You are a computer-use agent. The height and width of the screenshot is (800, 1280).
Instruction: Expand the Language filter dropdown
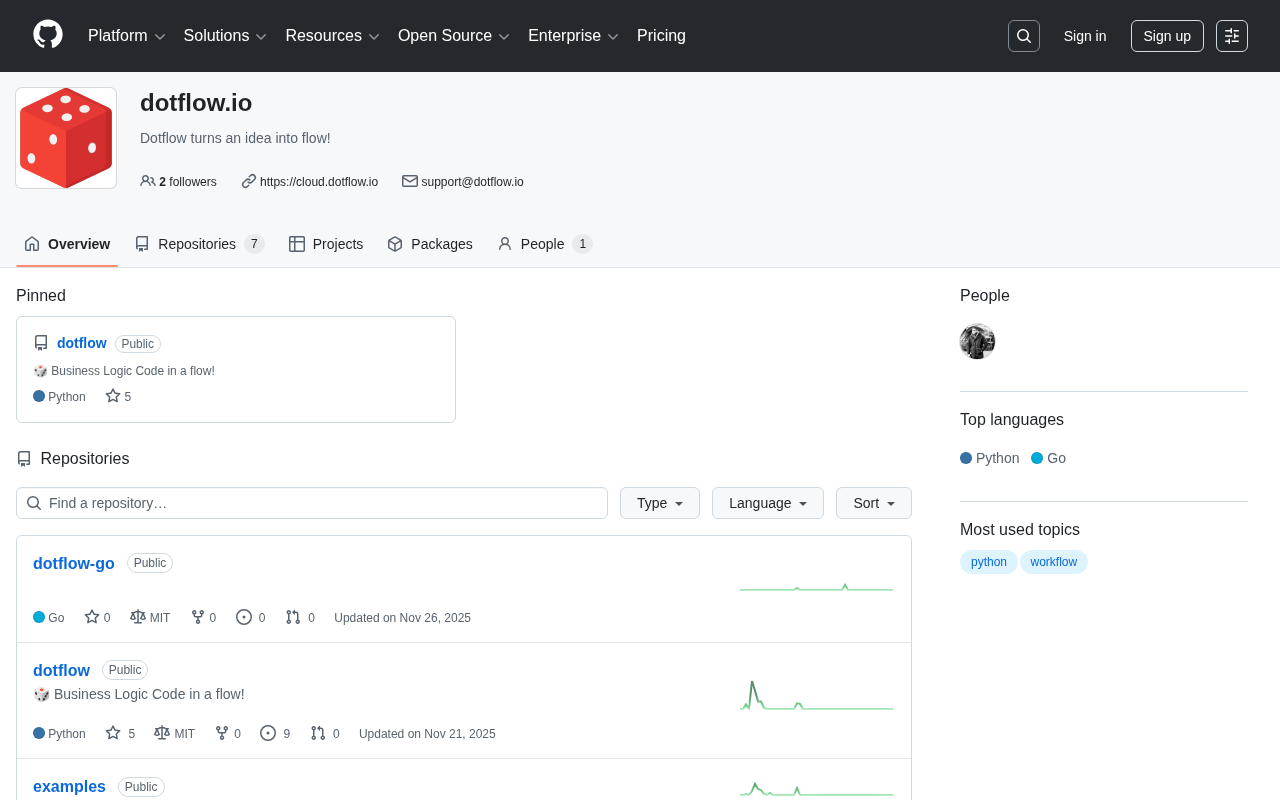pyautogui.click(x=767, y=503)
